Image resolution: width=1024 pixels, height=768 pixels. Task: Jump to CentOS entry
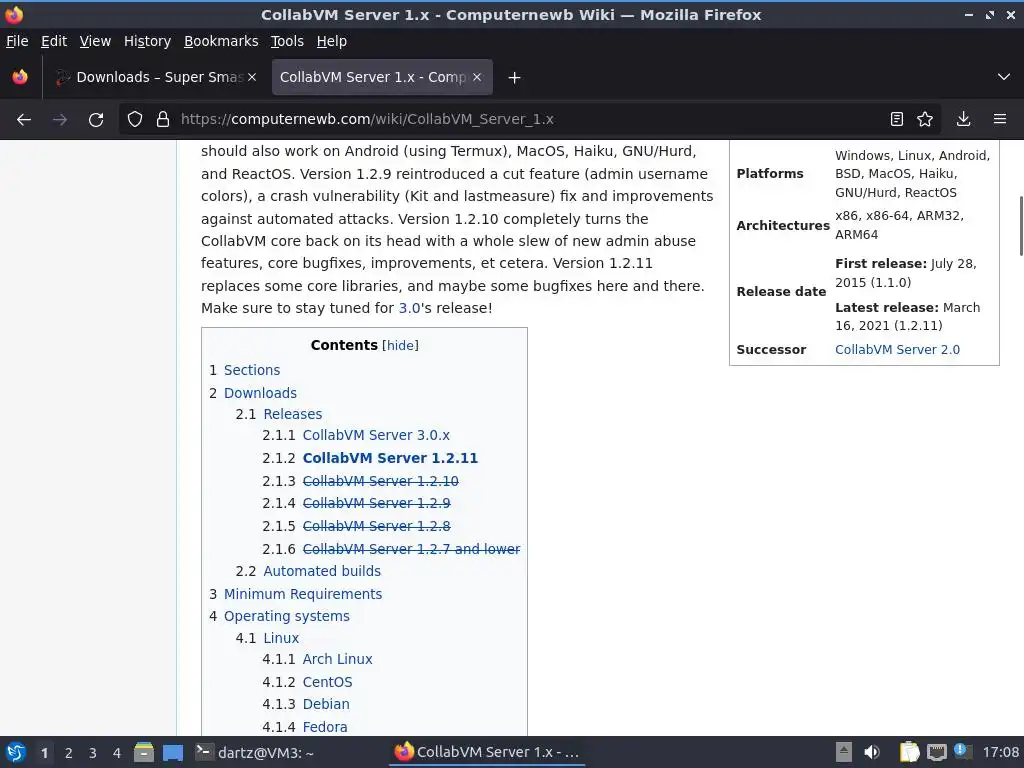328,682
